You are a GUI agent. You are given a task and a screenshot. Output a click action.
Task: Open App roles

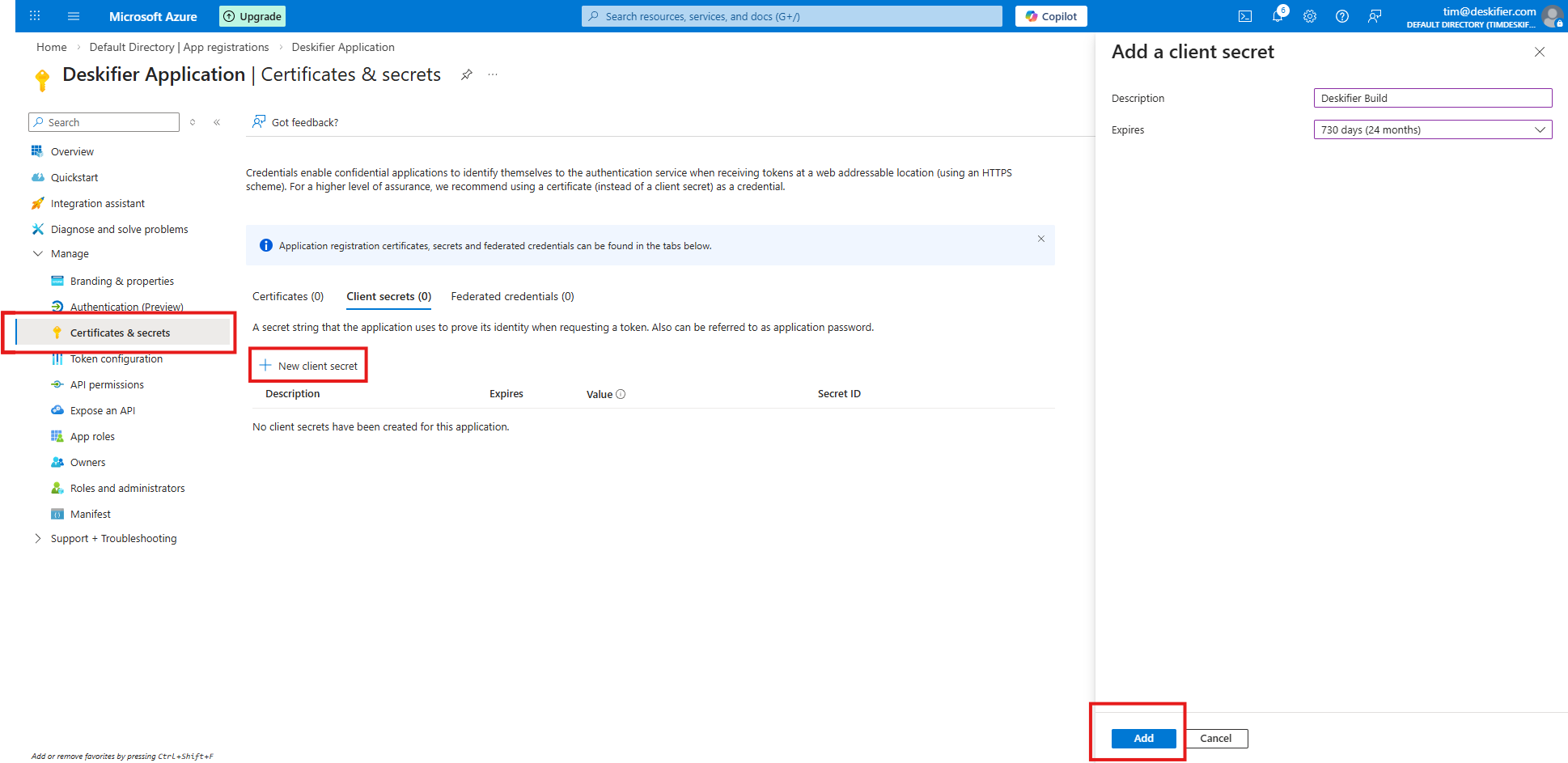(92, 436)
